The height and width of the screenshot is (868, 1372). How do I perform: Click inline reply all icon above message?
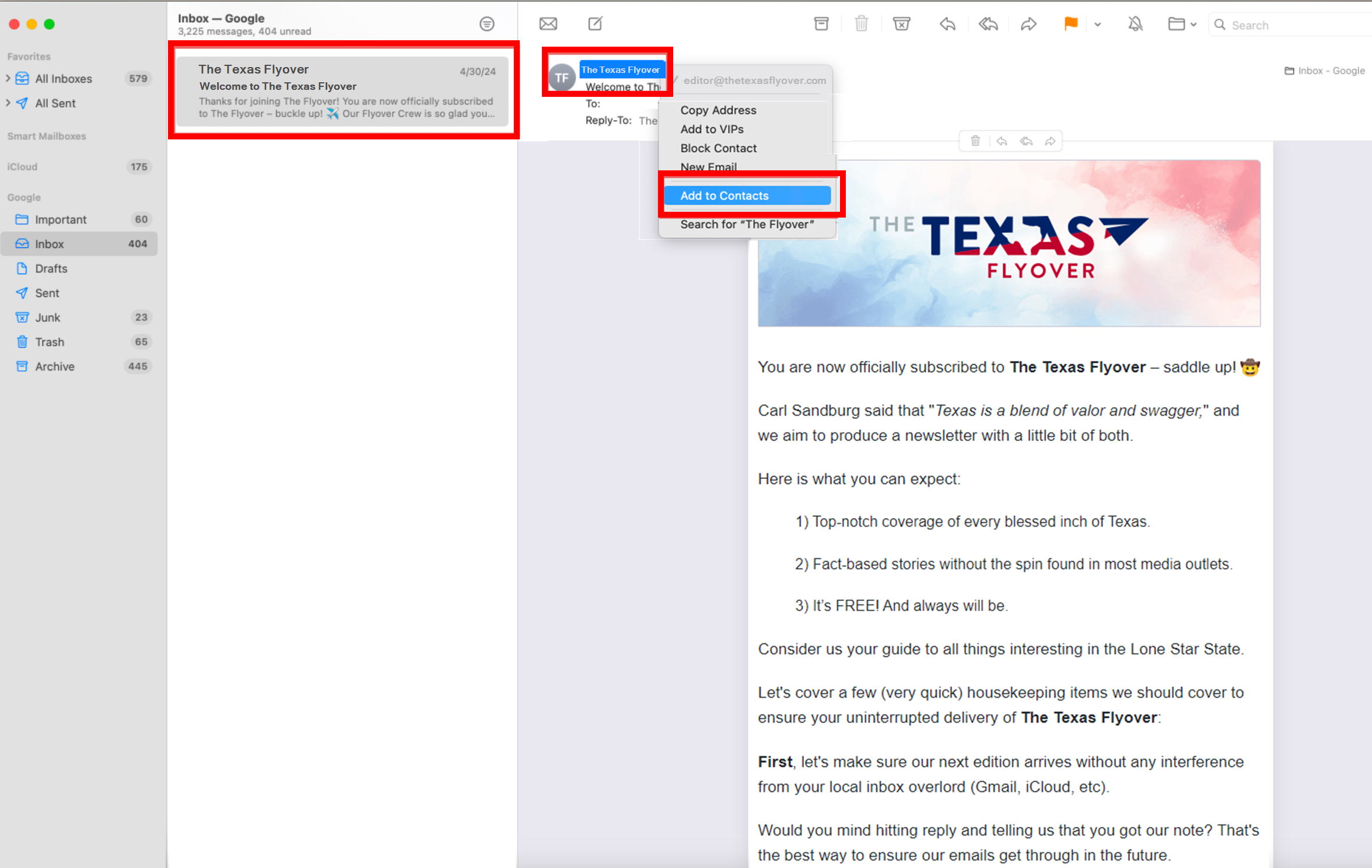[1026, 141]
